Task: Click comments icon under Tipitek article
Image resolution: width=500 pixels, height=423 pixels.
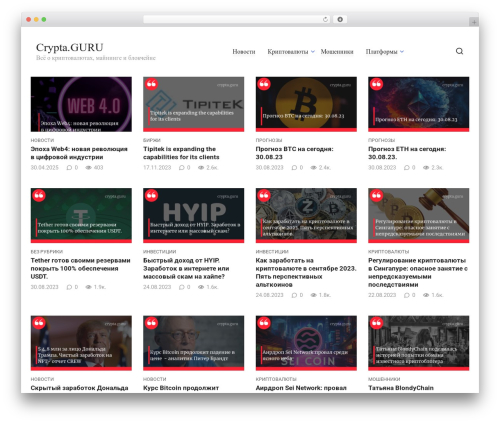Action: [181, 168]
